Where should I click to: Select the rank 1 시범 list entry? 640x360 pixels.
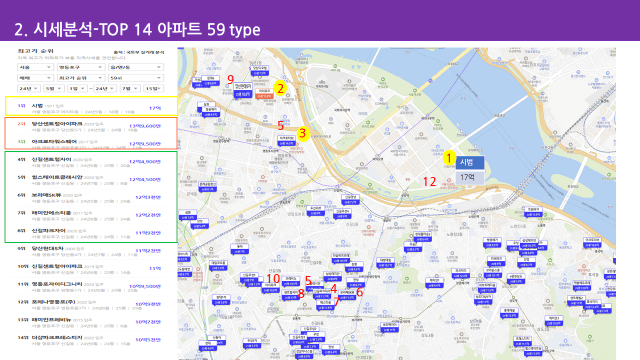pos(91,107)
